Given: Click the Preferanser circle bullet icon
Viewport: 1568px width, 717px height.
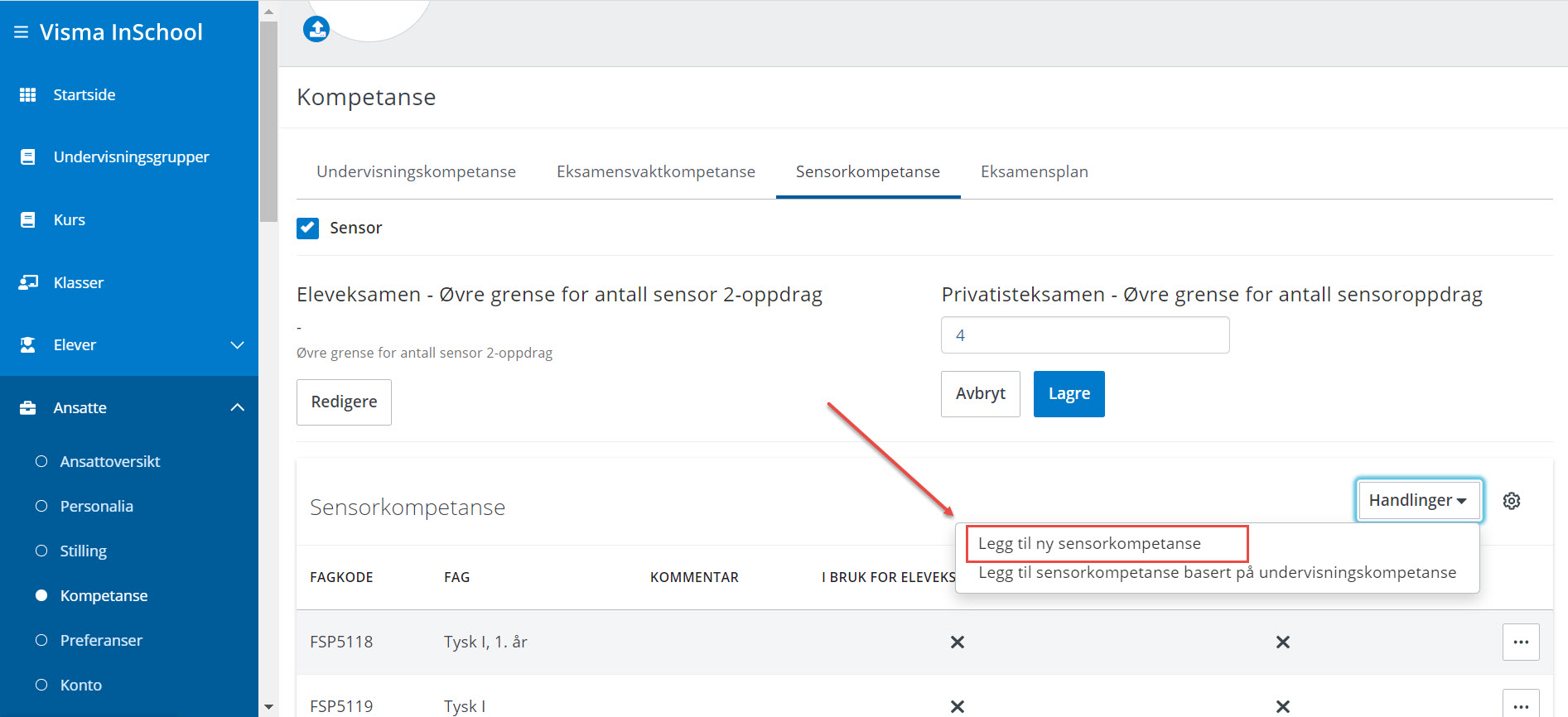Looking at the screenshot, I should [41, 640].
